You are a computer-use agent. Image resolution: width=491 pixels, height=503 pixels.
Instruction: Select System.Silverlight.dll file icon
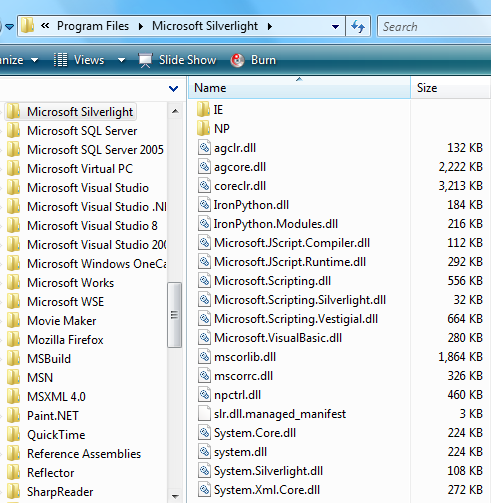(204, 471)
